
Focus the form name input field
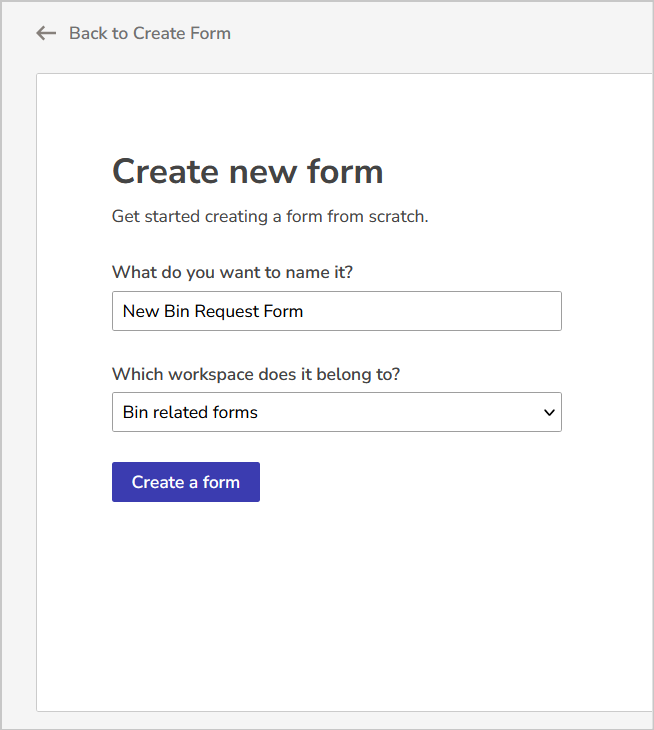point(337,311)
